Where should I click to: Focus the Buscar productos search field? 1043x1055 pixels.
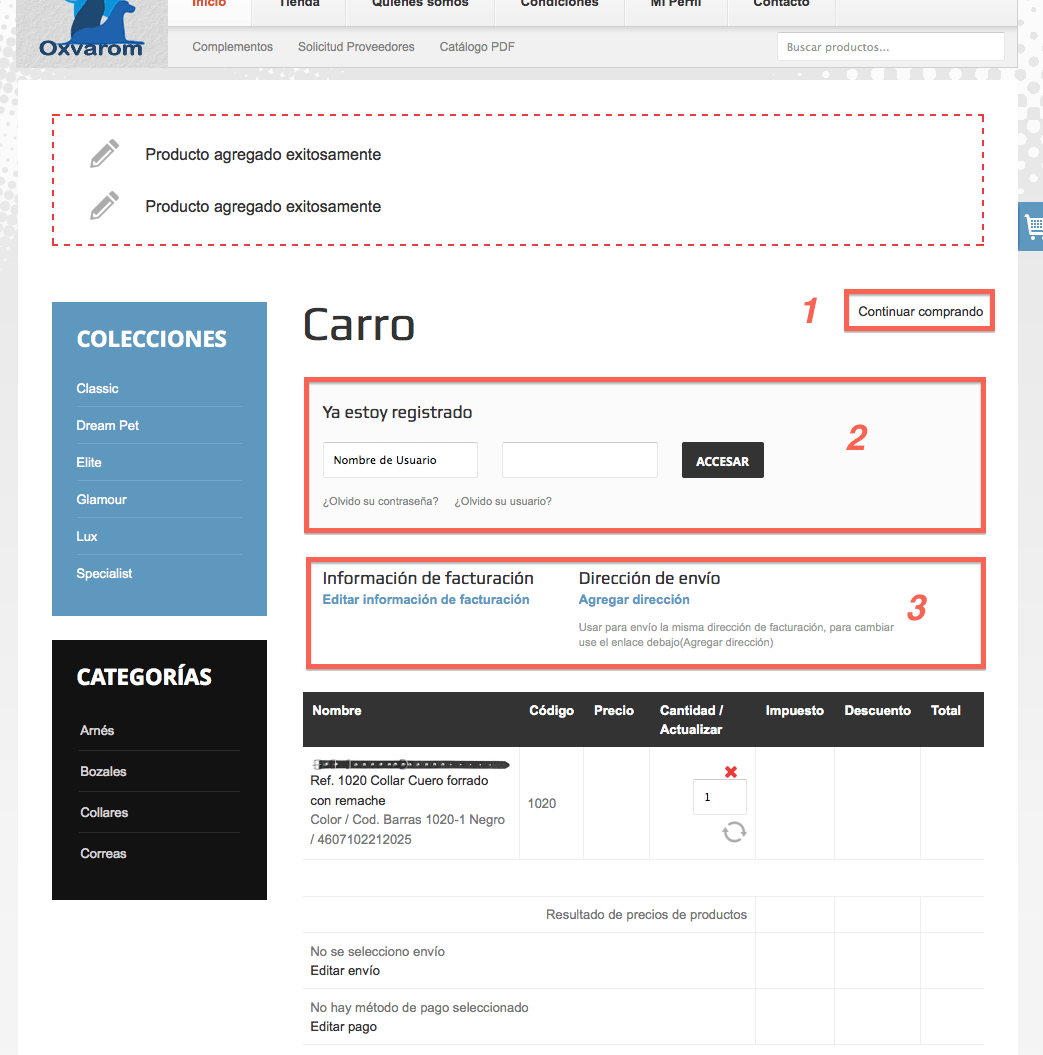[x=890, y=47]
